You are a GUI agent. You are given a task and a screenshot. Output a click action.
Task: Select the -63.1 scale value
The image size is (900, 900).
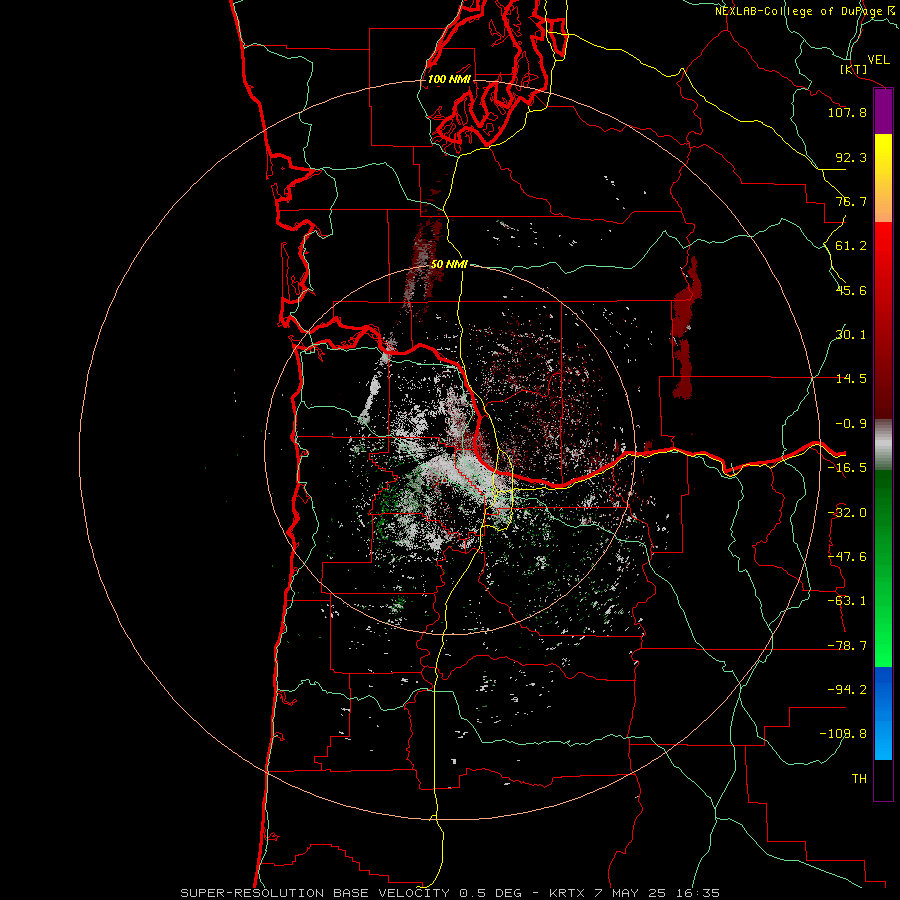(847, 601)
